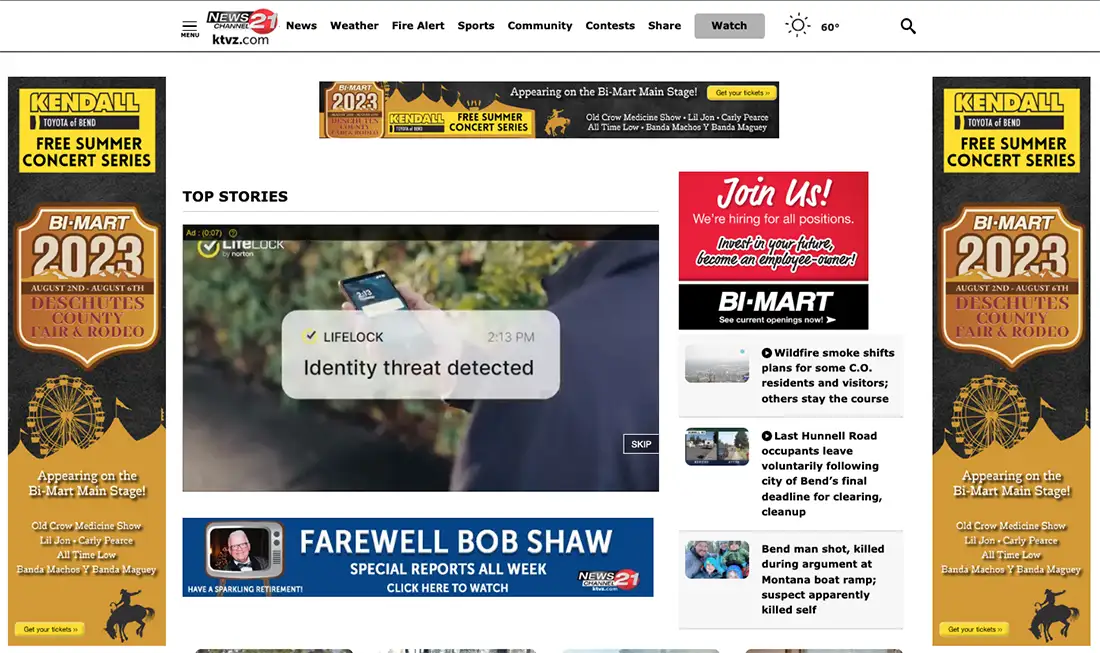Viewport: 1100px width, 653px height.
Task: Open Wildfire smoke shifts plans story
Action: (x=828, y=376)
